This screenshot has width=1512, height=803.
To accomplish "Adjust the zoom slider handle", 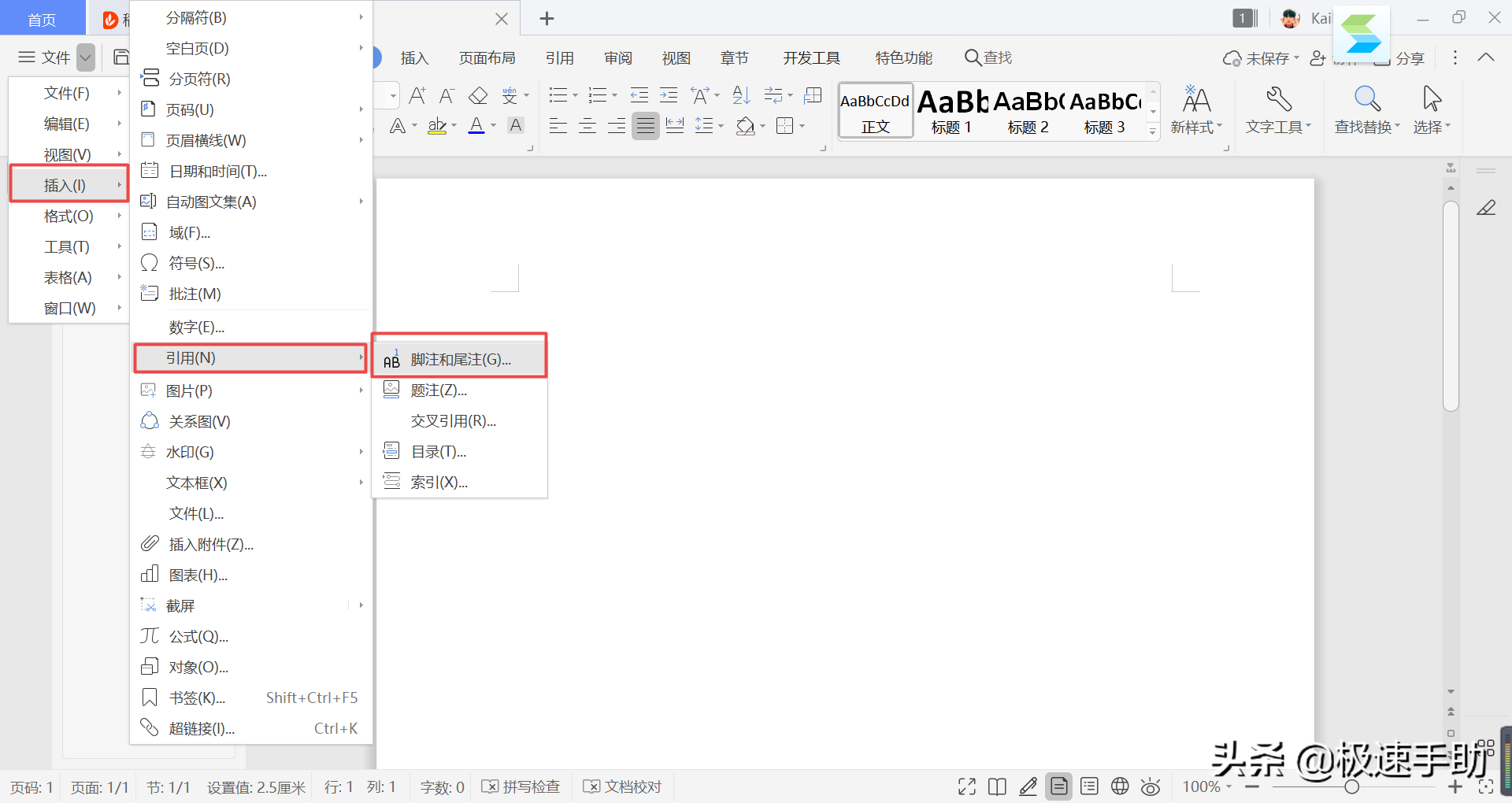I will click(1352, 786).
